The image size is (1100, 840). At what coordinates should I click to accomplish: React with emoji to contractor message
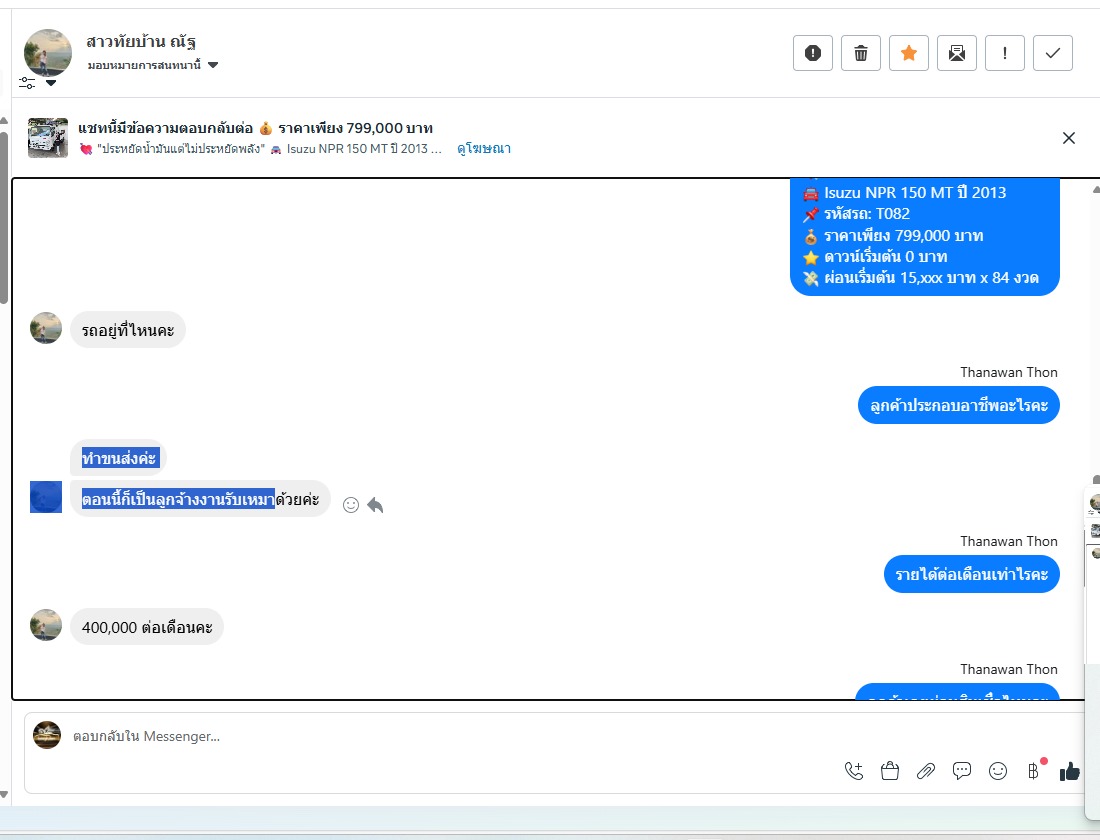pos(351,505)
